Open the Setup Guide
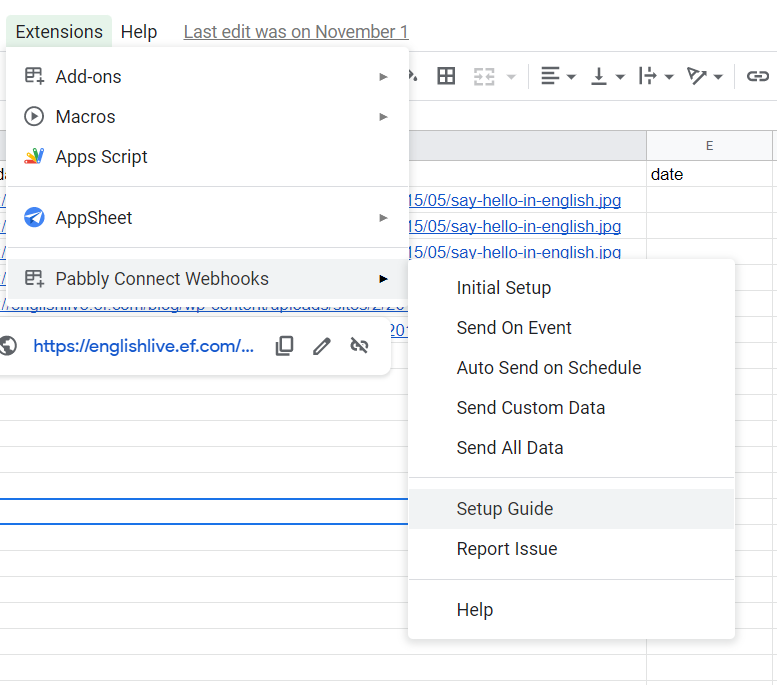Viewport: 777px width, 685px height. click(571, 509)
